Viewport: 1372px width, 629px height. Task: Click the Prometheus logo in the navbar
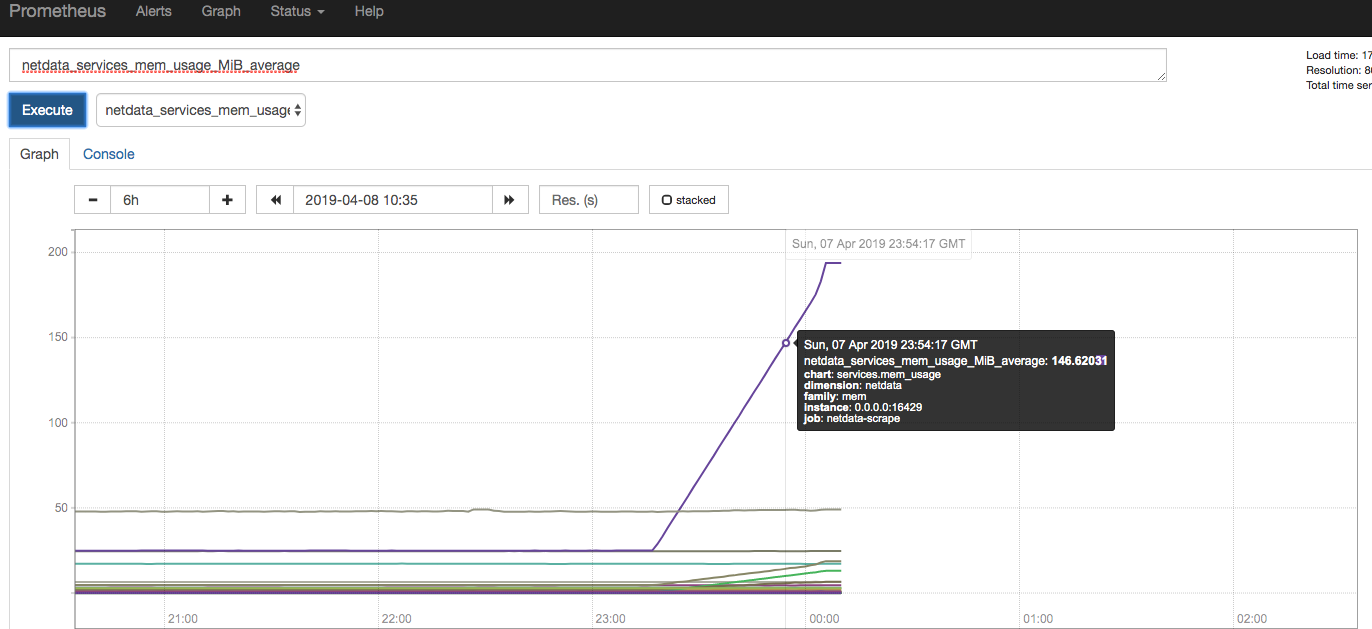coord(57,11)
